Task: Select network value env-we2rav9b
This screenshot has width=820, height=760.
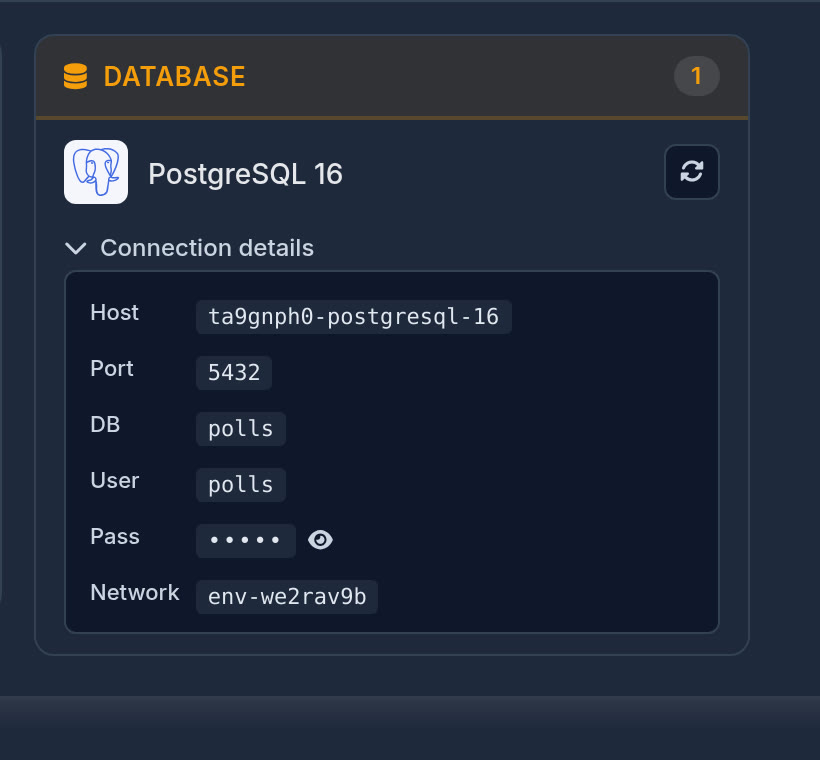Action: click(x=287, y=596)
